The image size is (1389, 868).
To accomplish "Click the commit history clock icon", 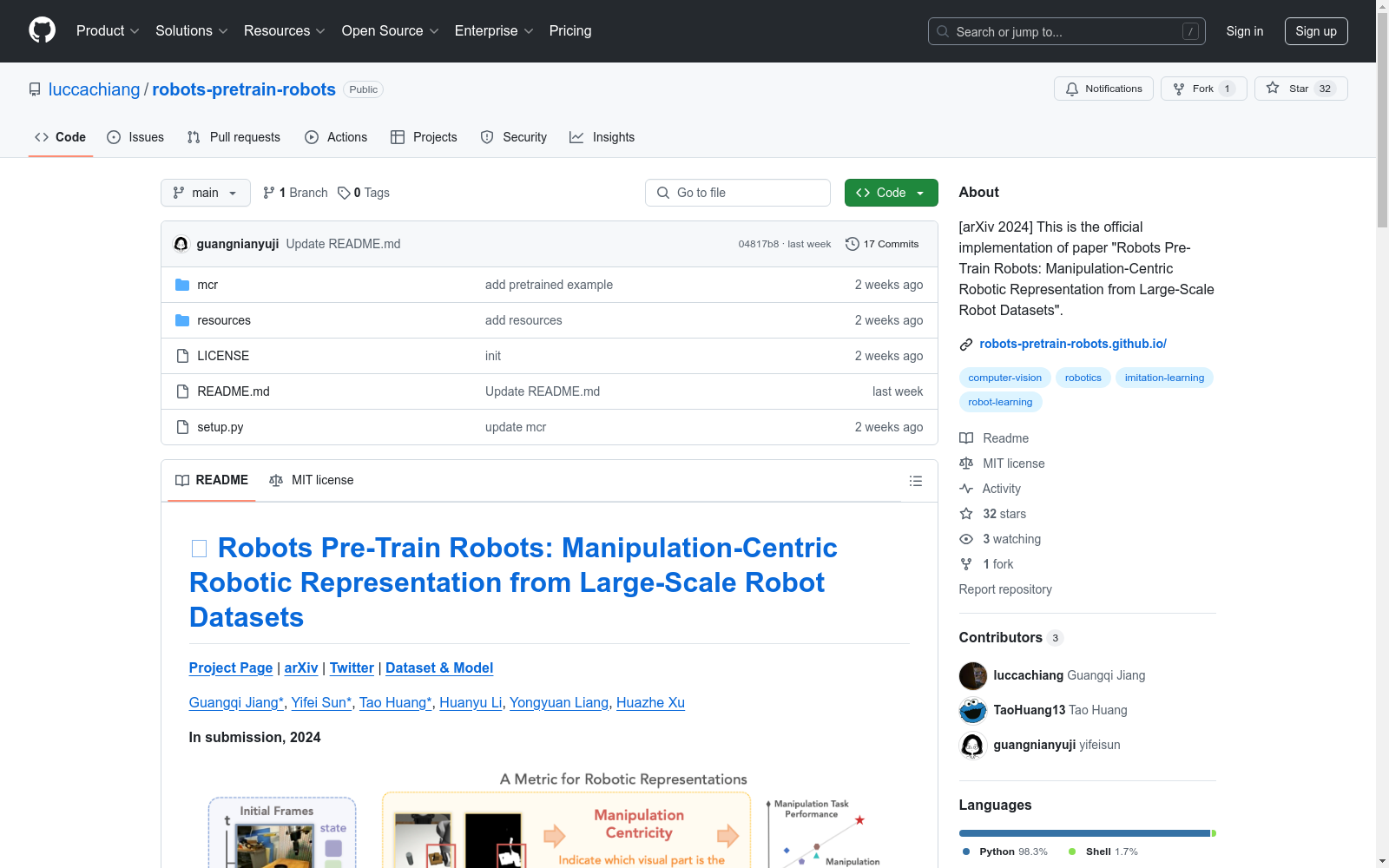I will pos(852,244).
